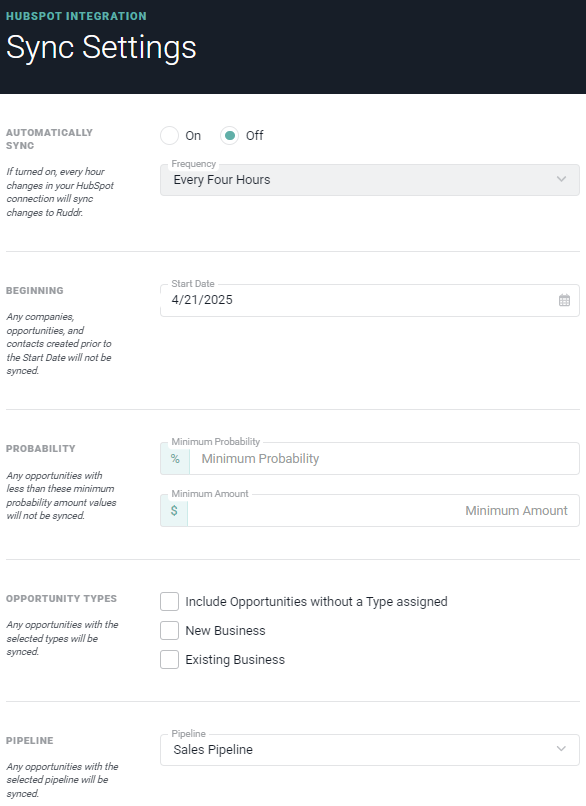Screen dimensions: 586x806
Task: Check Include Opportunities without a Type assigned
Action: point(169,601)
